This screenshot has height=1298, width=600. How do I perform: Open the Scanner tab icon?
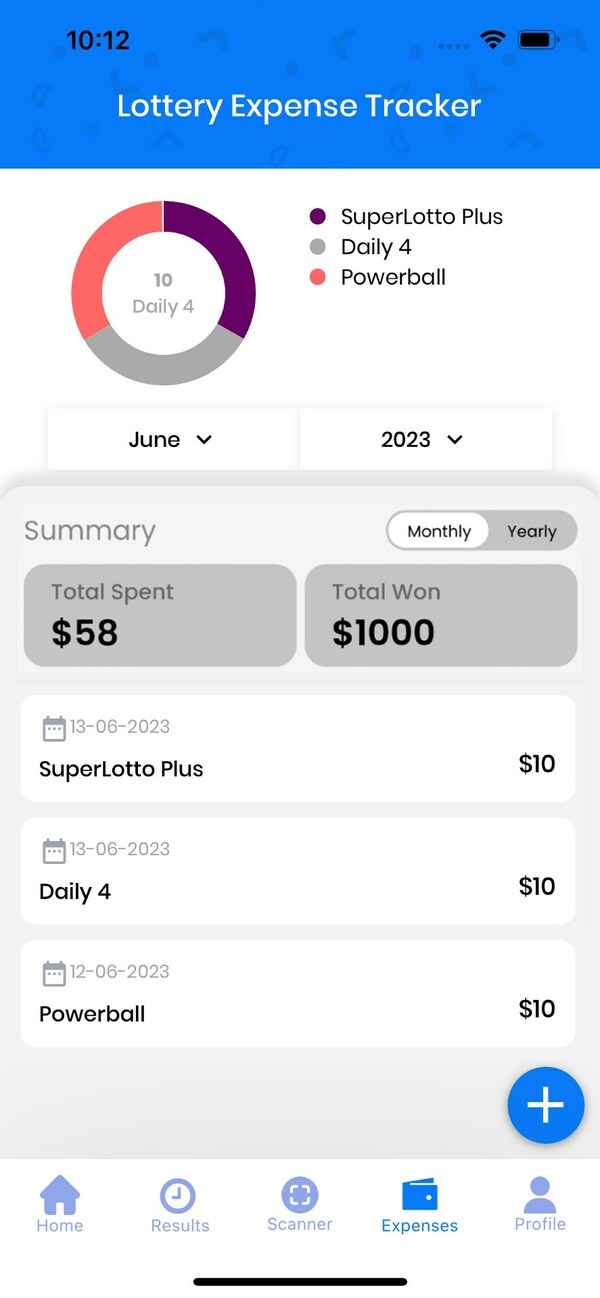point(299,1194)
